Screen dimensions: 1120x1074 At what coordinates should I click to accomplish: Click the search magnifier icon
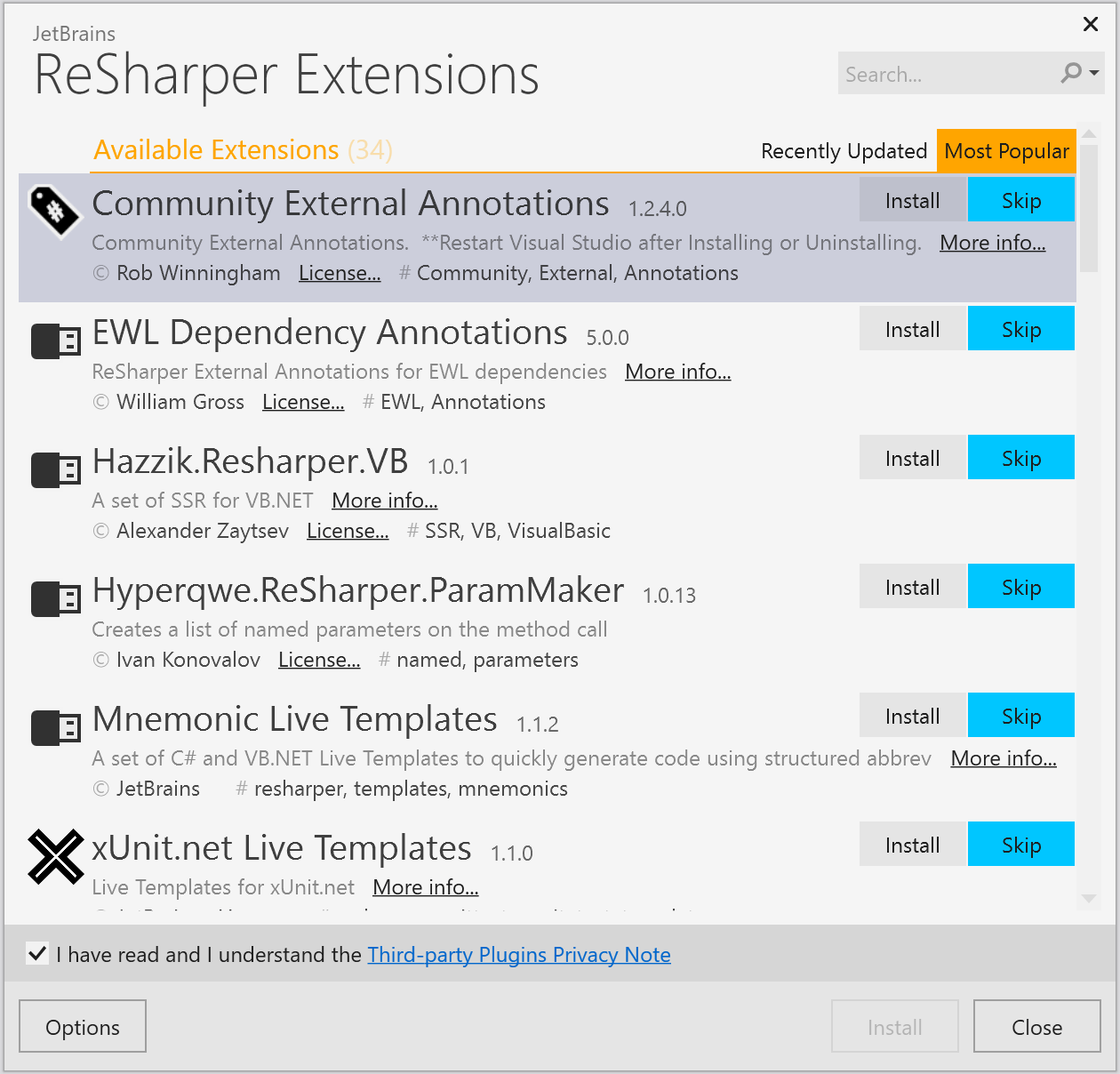[x=1071, y=73]
